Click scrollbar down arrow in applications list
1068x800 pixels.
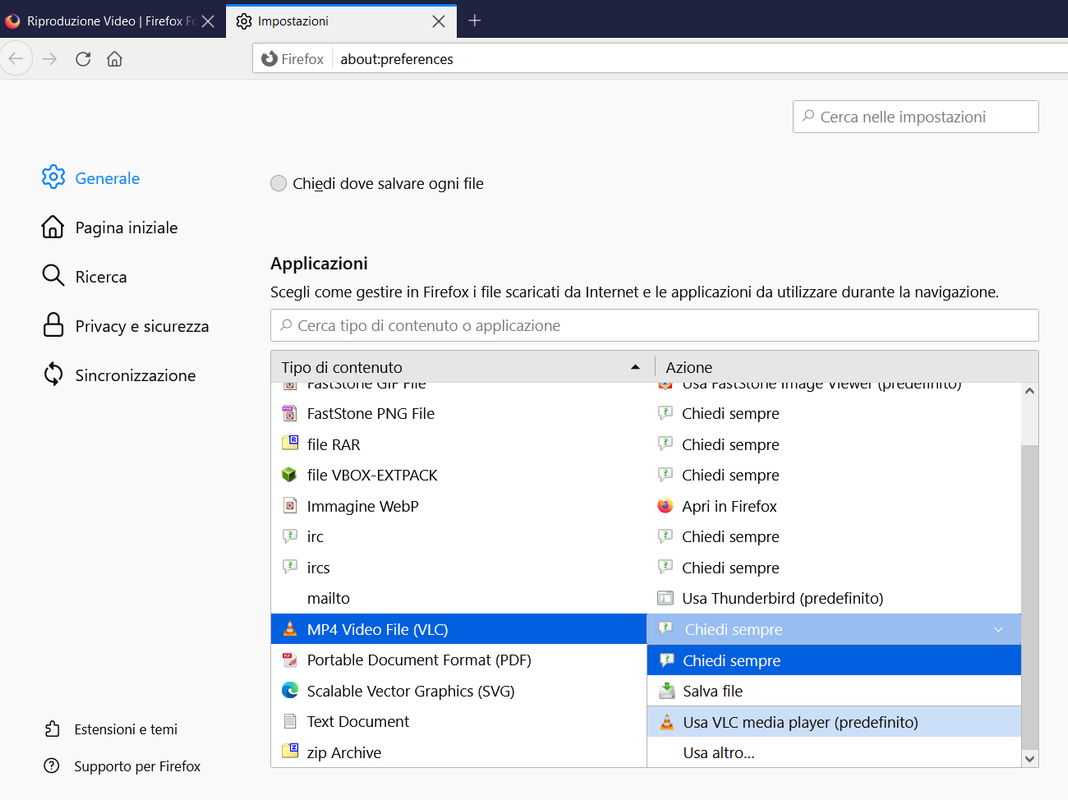click(1029, 758)
